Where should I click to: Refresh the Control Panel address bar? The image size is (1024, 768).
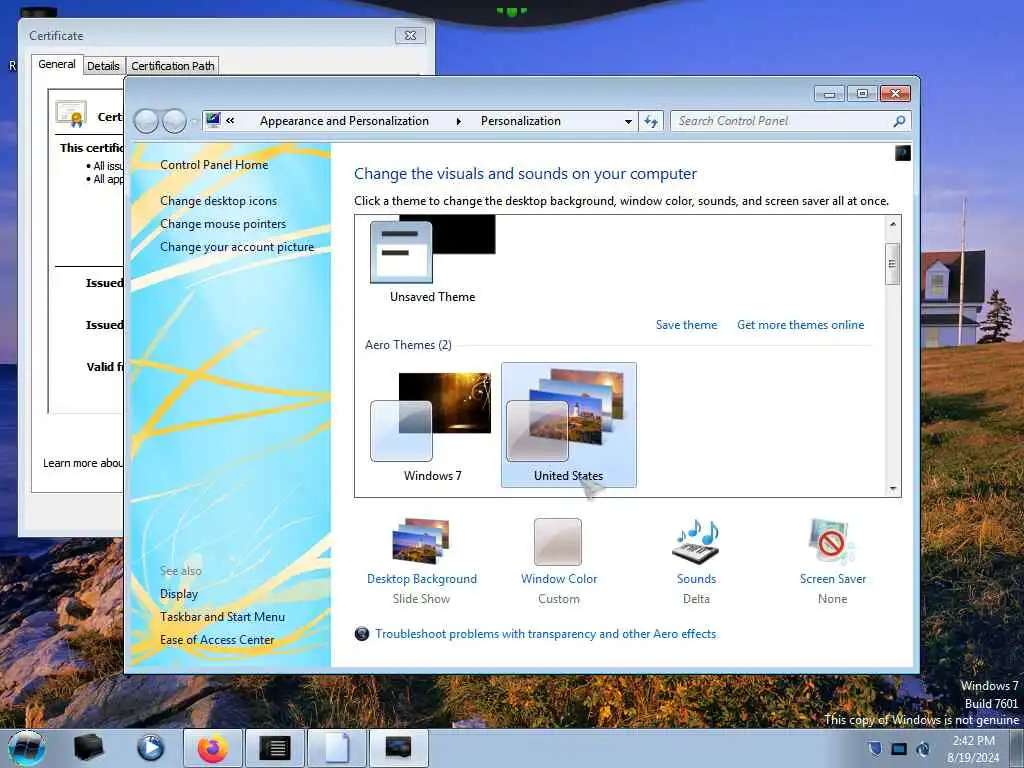point(651,121)
